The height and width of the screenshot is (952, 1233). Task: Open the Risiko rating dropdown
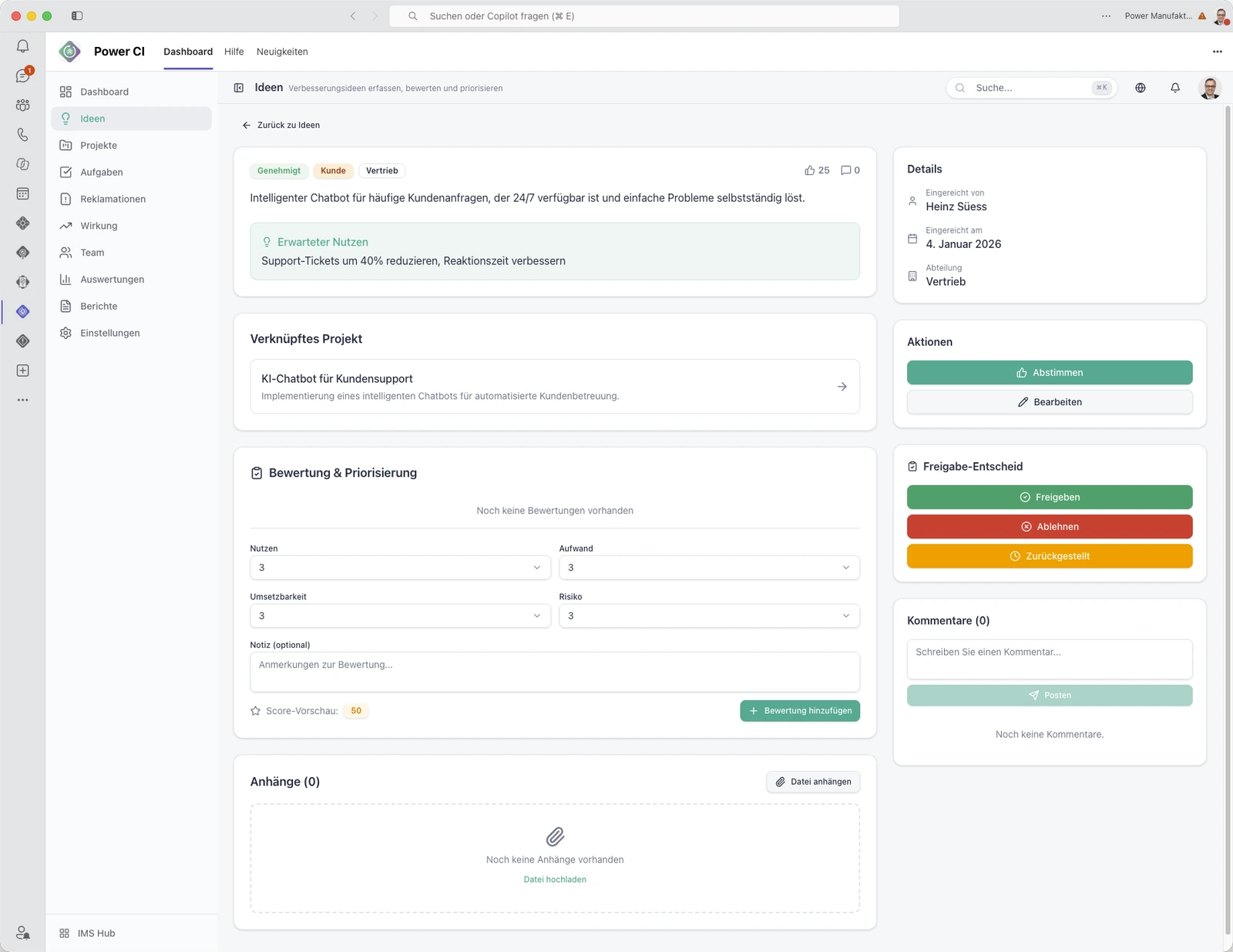[709, 616]
